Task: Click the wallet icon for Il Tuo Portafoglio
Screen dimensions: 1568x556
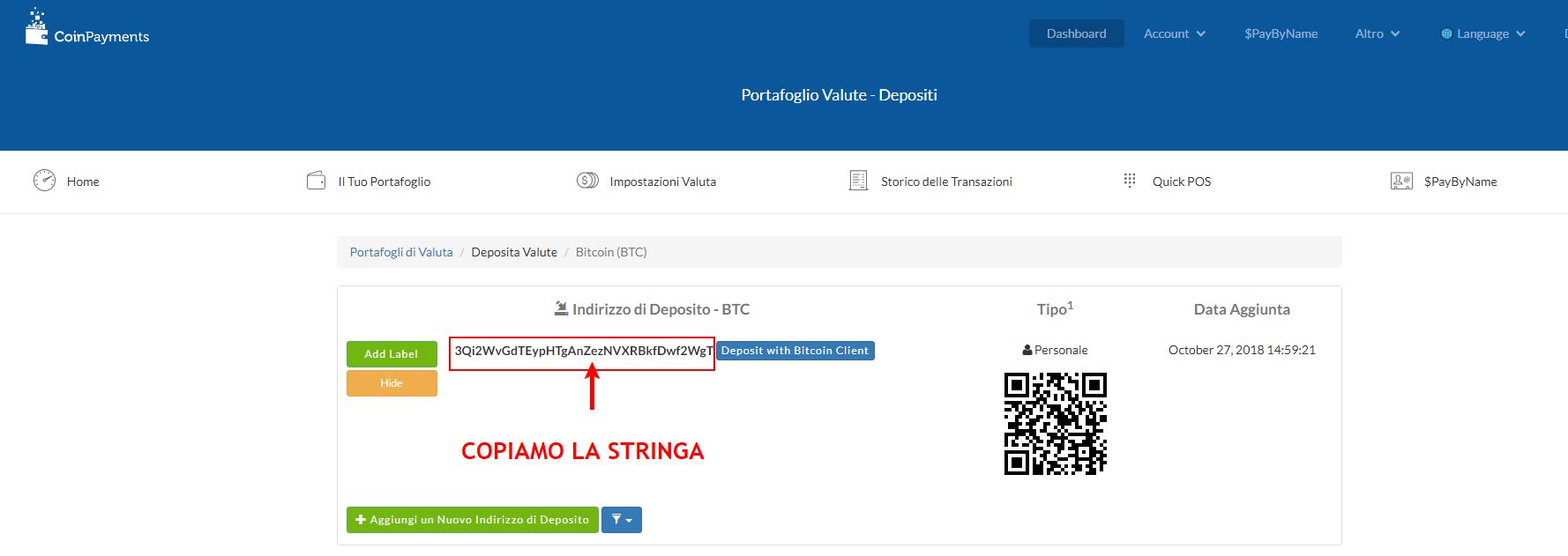Action: pyautogui.click(x=316, y=181)
